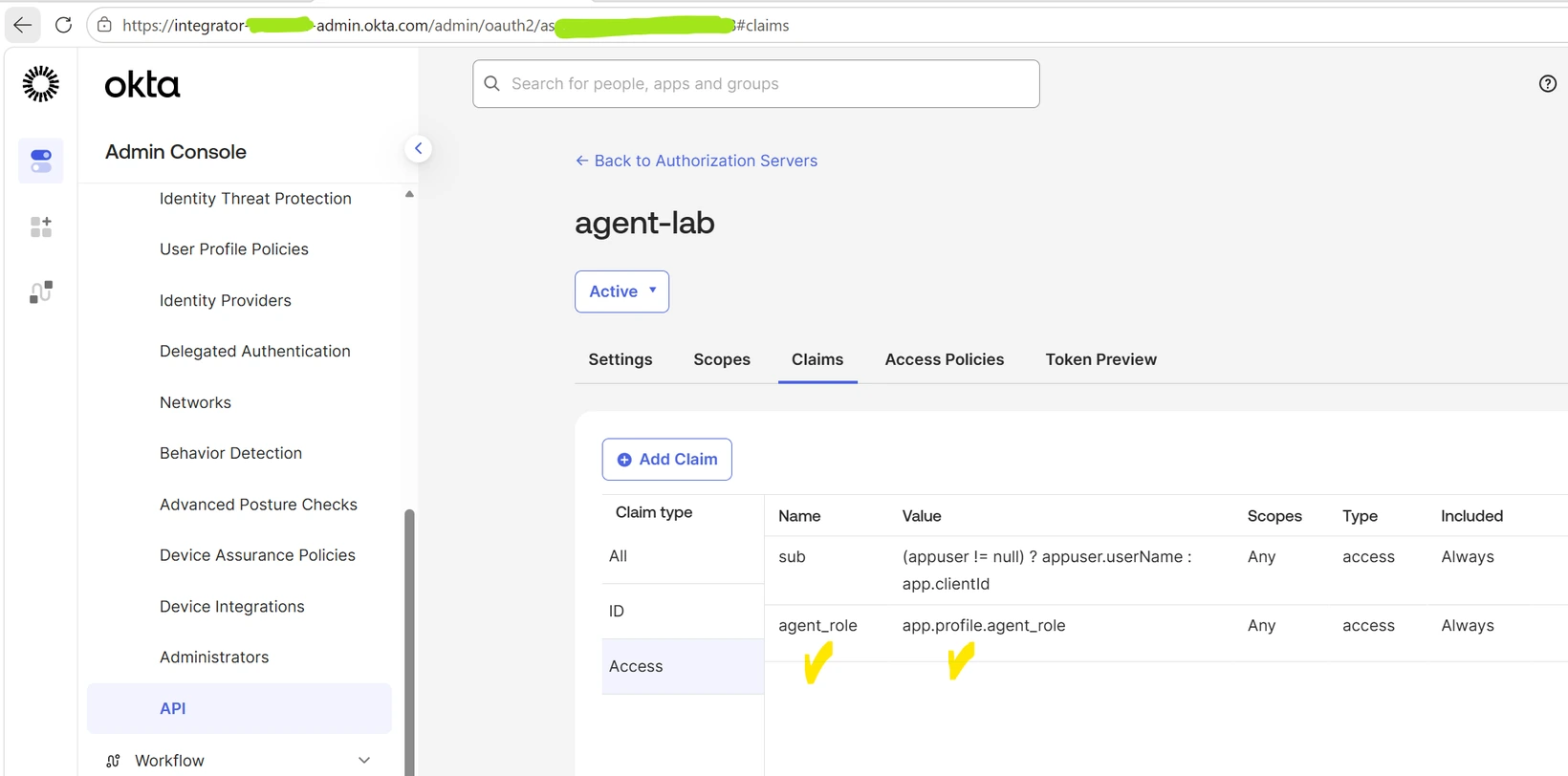Click the sidebar vertical scrollbar thumb

(409, 642)
